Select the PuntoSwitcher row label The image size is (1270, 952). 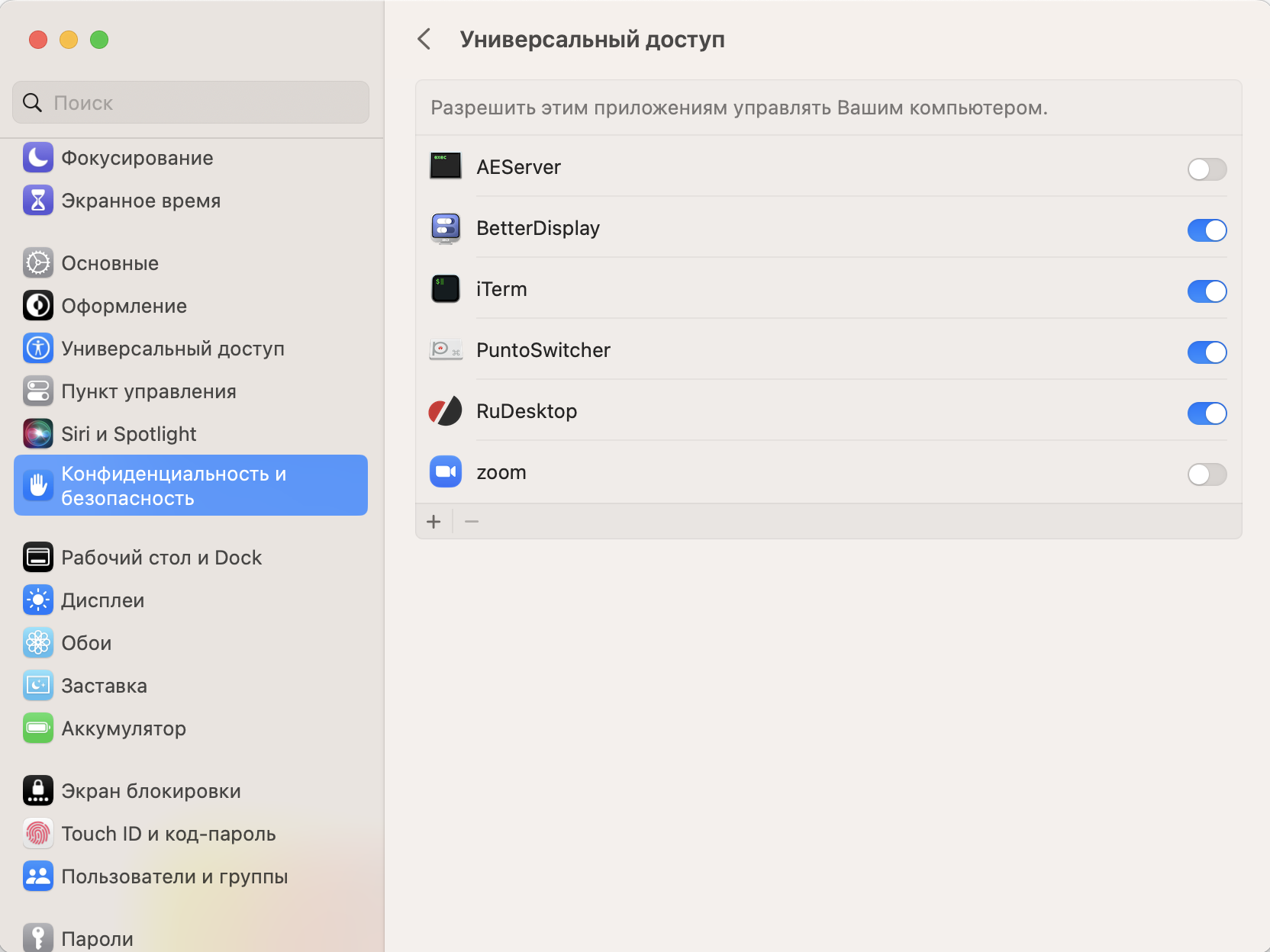543,350
